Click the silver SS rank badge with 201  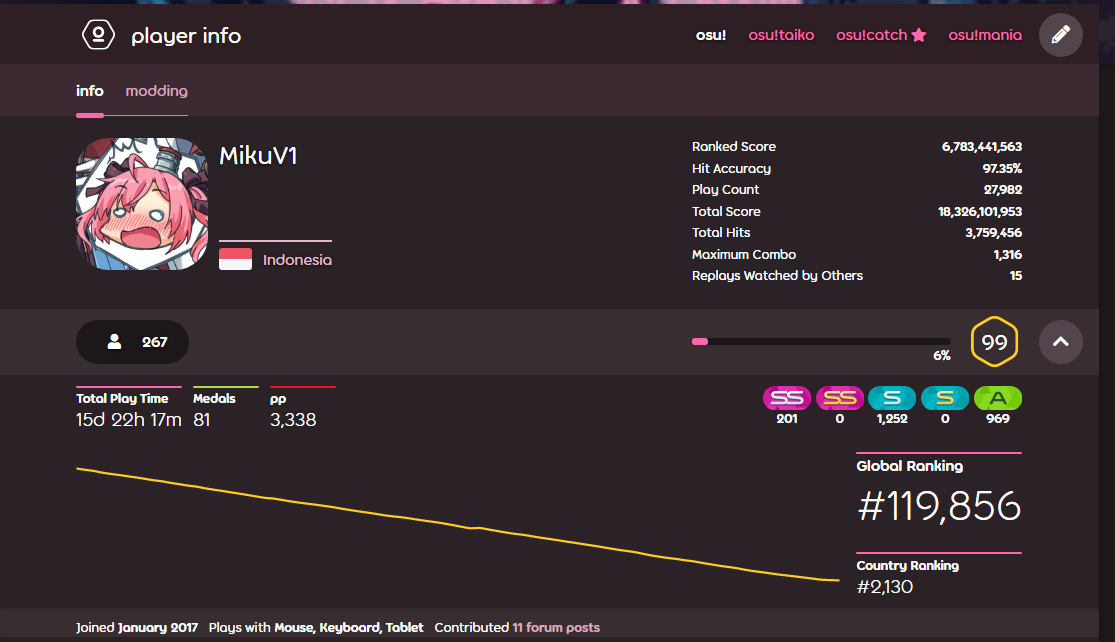786,398
